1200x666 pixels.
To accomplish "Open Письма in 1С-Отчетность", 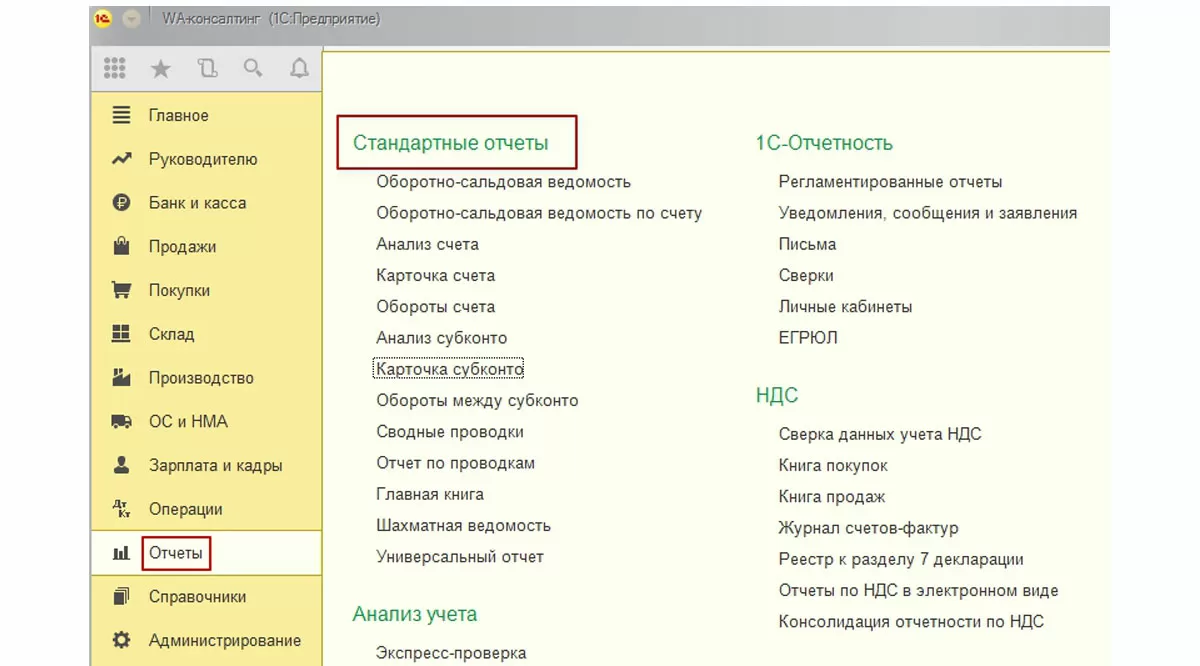I will coord(807,244).
